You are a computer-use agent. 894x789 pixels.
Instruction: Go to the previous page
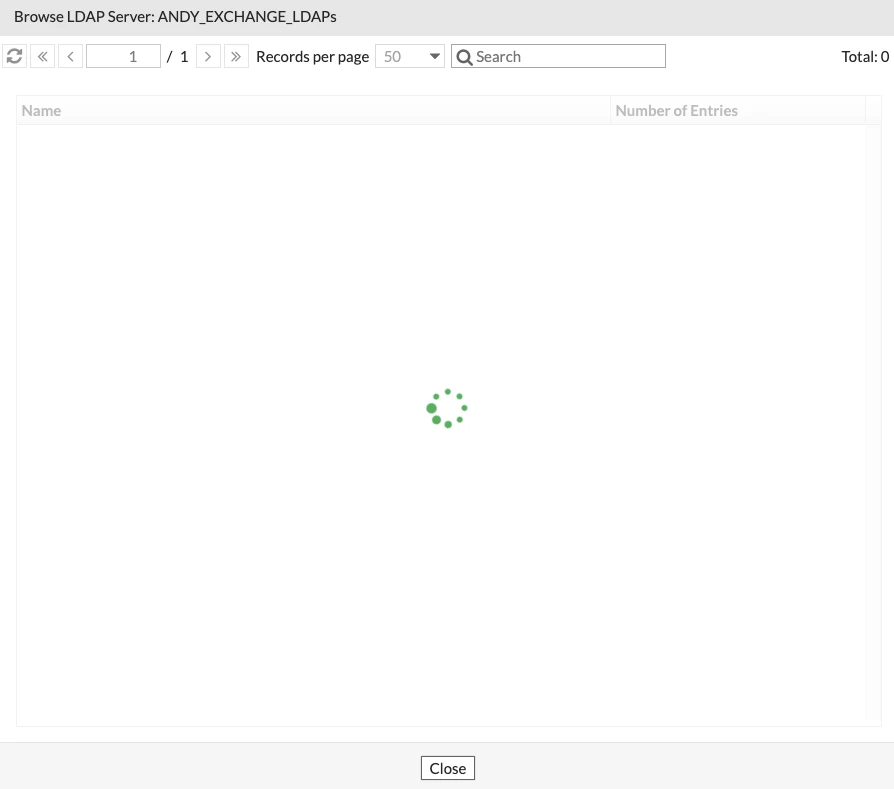(x=71, y=56)
